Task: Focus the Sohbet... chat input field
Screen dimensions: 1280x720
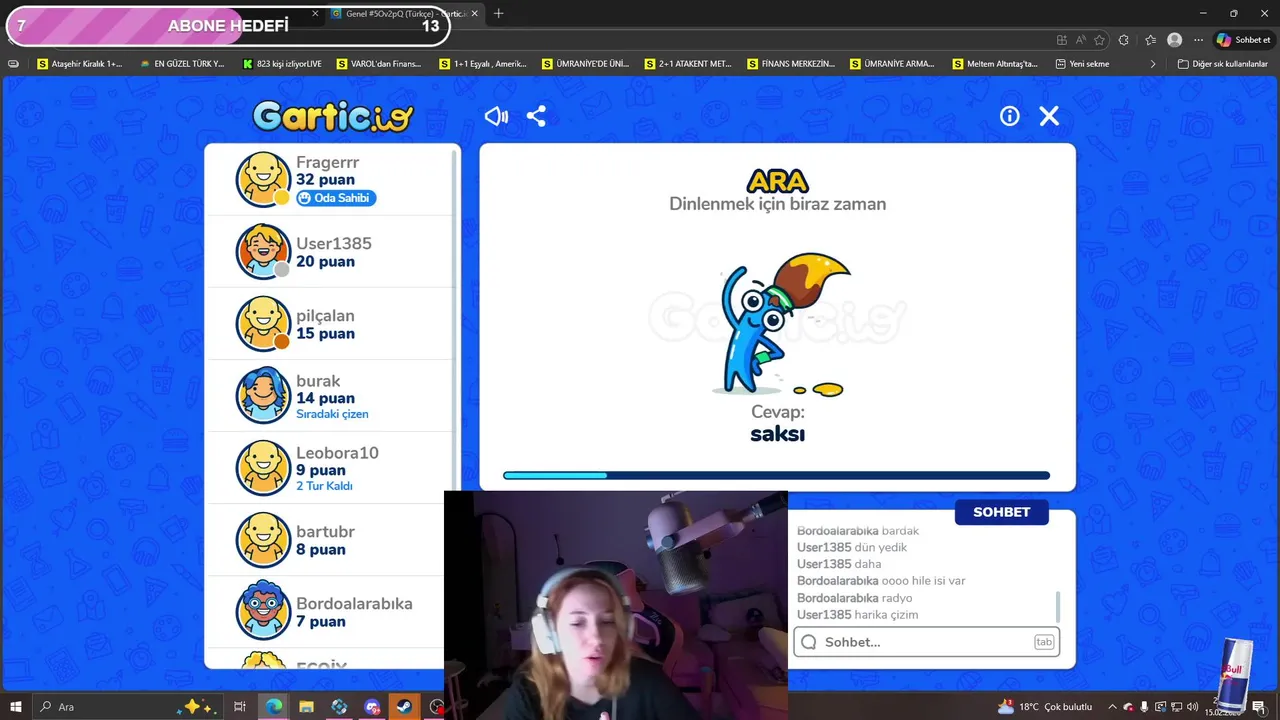Action: tap(926, 642)
